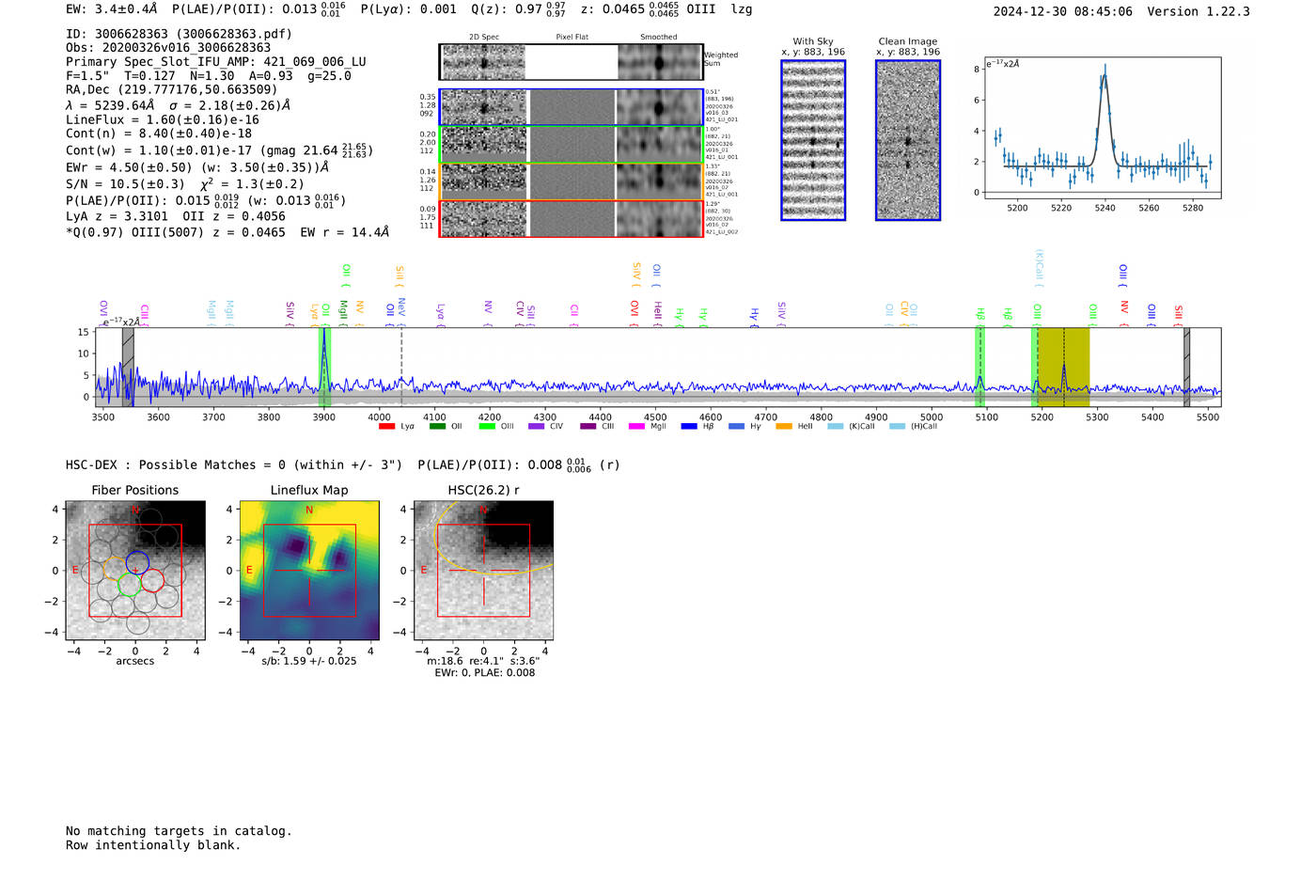Click the orange fiber circle in Fiber Positions

coord(114,568)
